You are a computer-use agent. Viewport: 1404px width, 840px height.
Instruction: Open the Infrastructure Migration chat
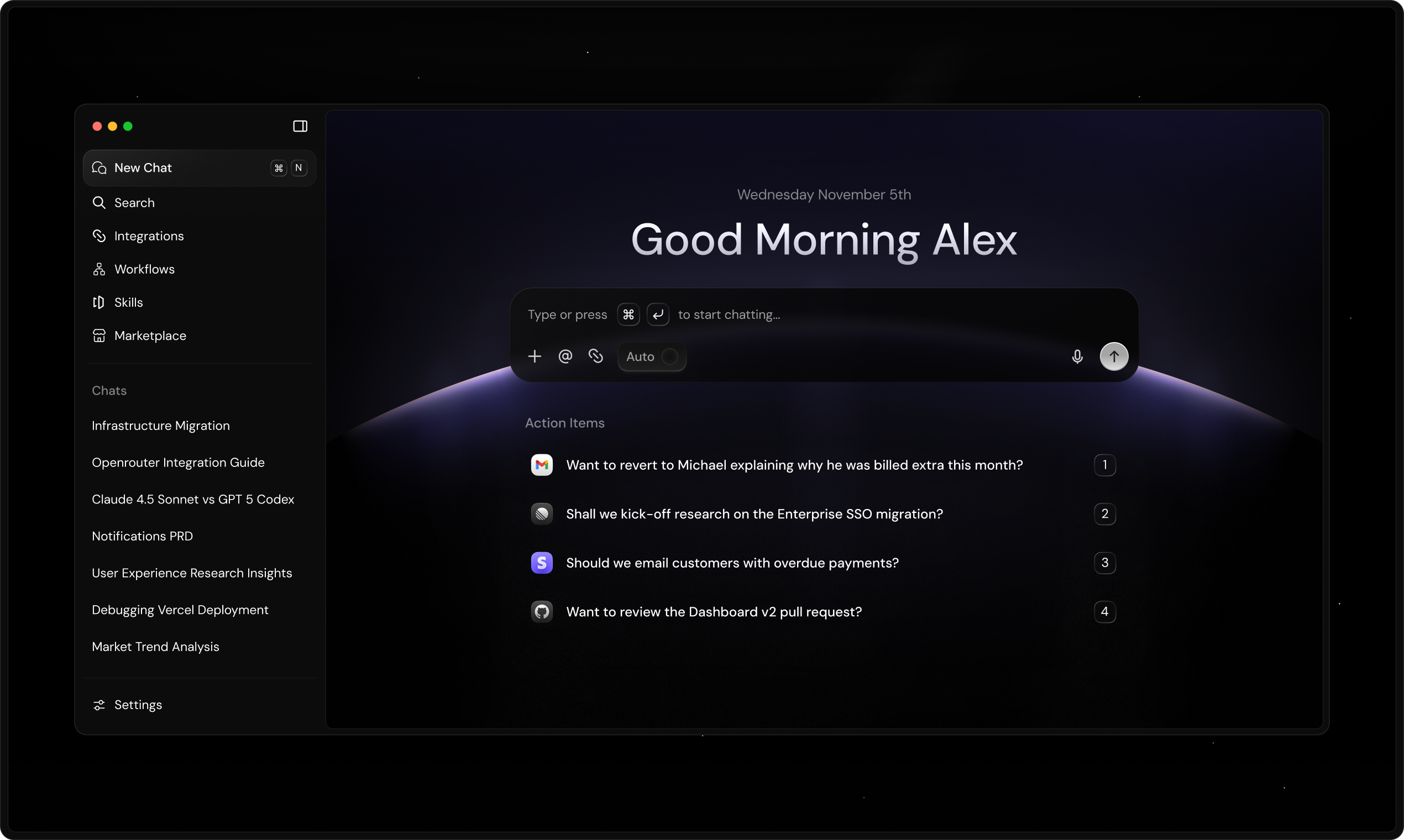coord(160,426)
